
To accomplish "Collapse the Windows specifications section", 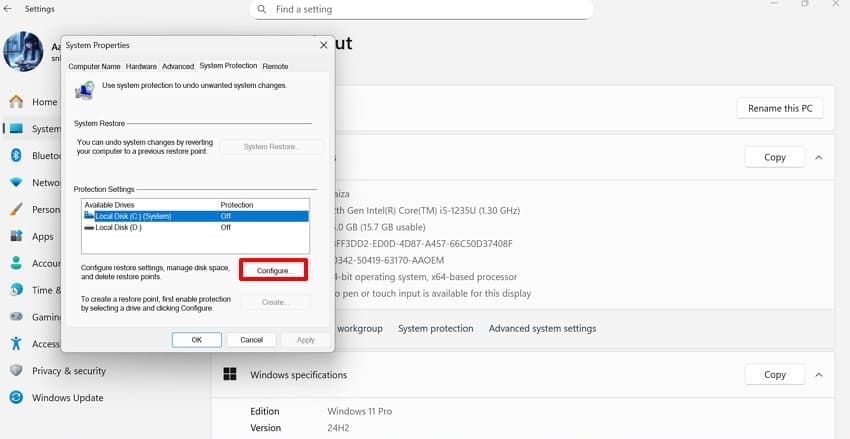I will tap(819, 375).
